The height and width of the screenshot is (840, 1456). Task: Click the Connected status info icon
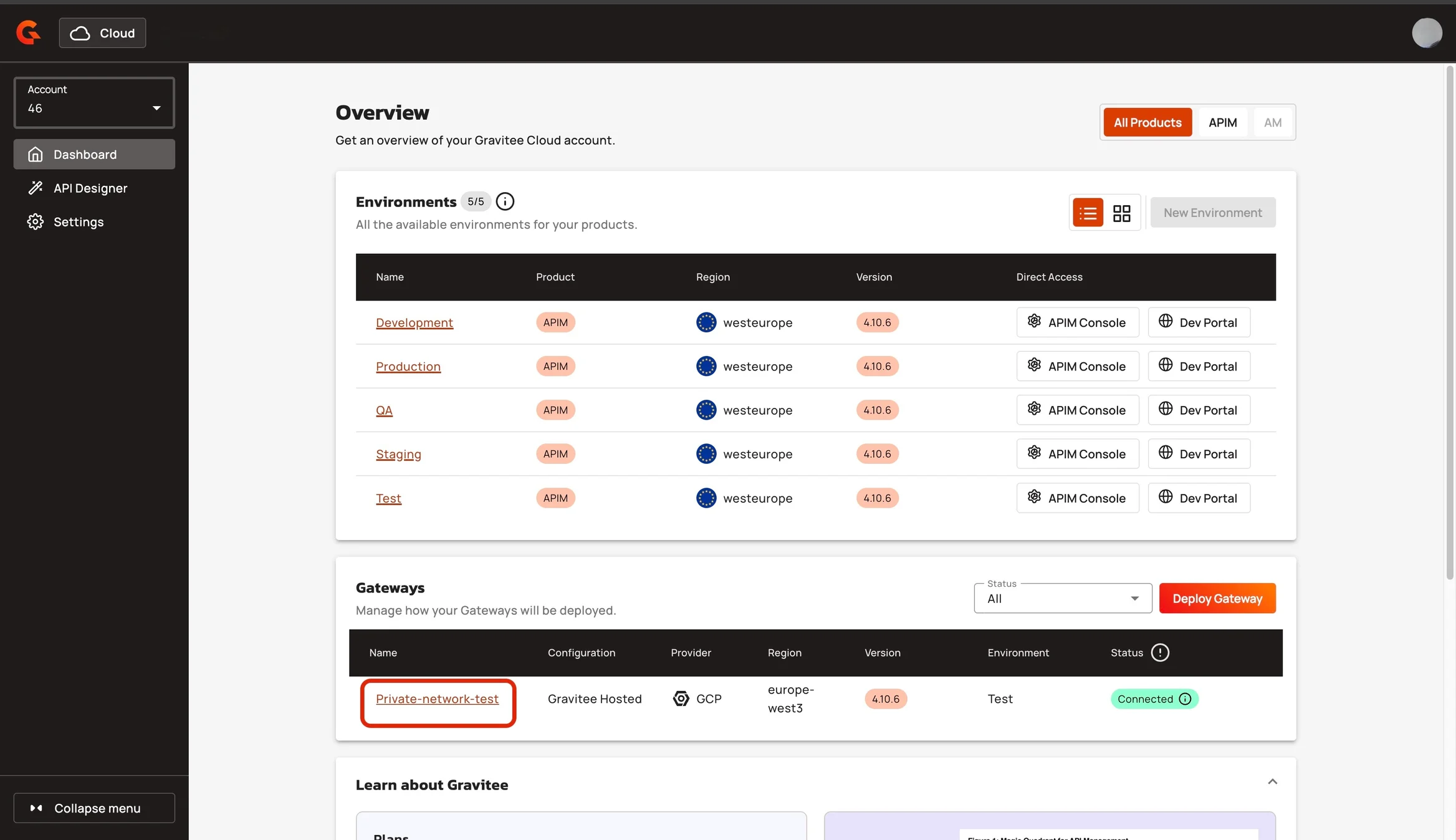[1185, 699]
